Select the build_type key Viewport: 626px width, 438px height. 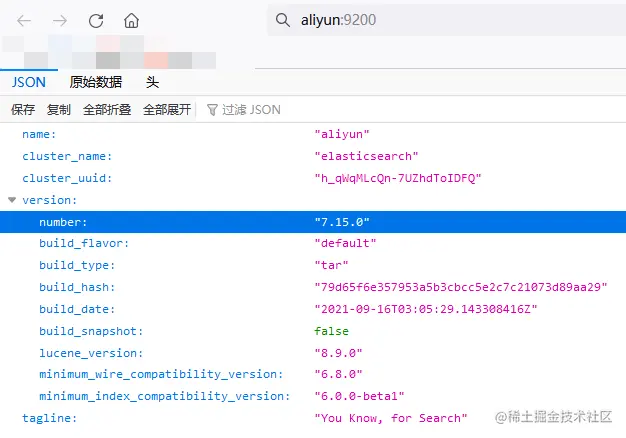77,265
